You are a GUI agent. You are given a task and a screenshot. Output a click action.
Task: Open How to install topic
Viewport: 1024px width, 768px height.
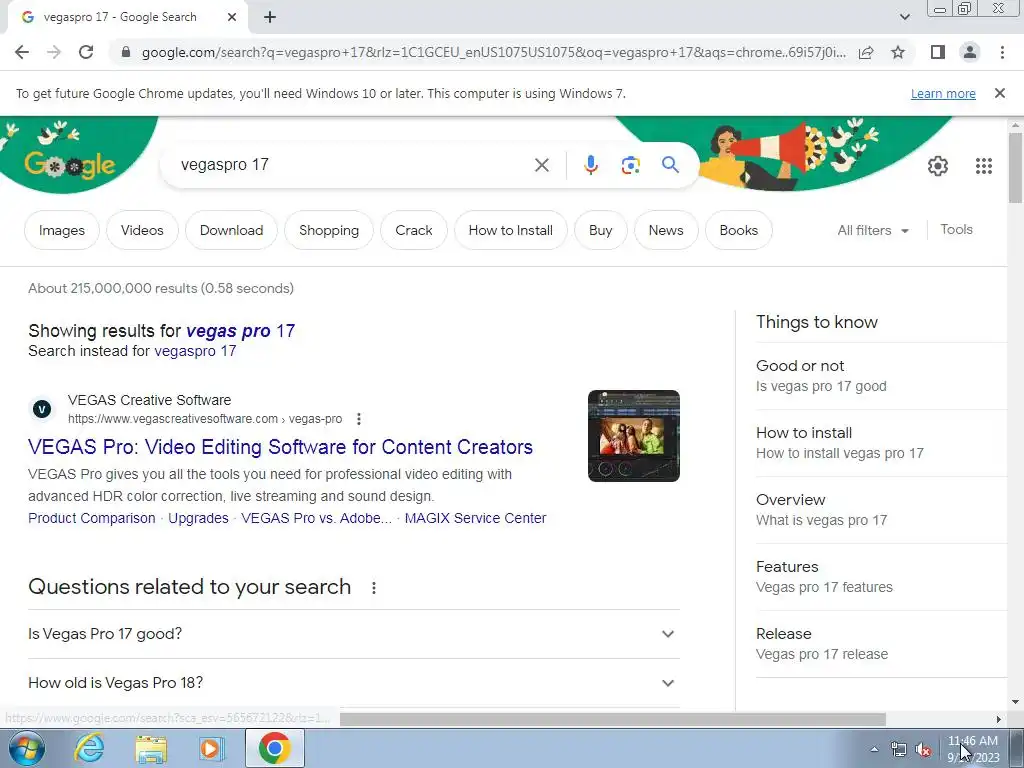[882, 443]
